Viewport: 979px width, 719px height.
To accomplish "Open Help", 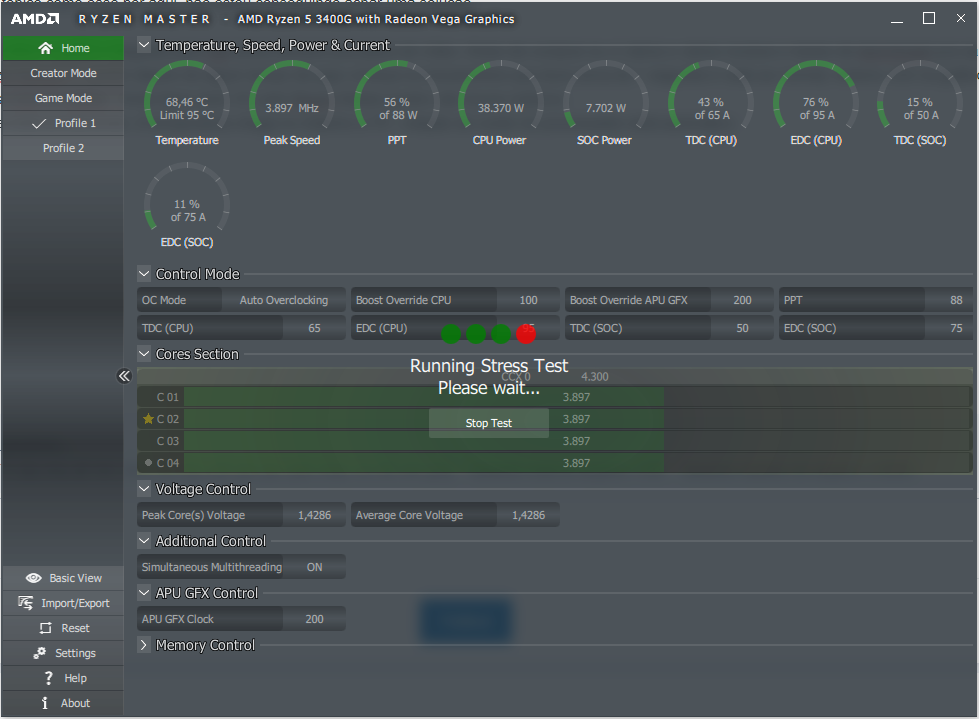I will 63,678.
